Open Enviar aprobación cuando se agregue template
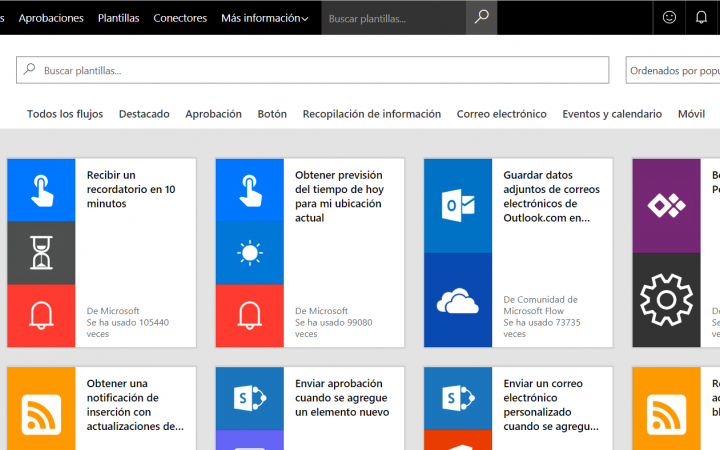The height and width of the screenshot is (450, 720). tap(342, 398)
